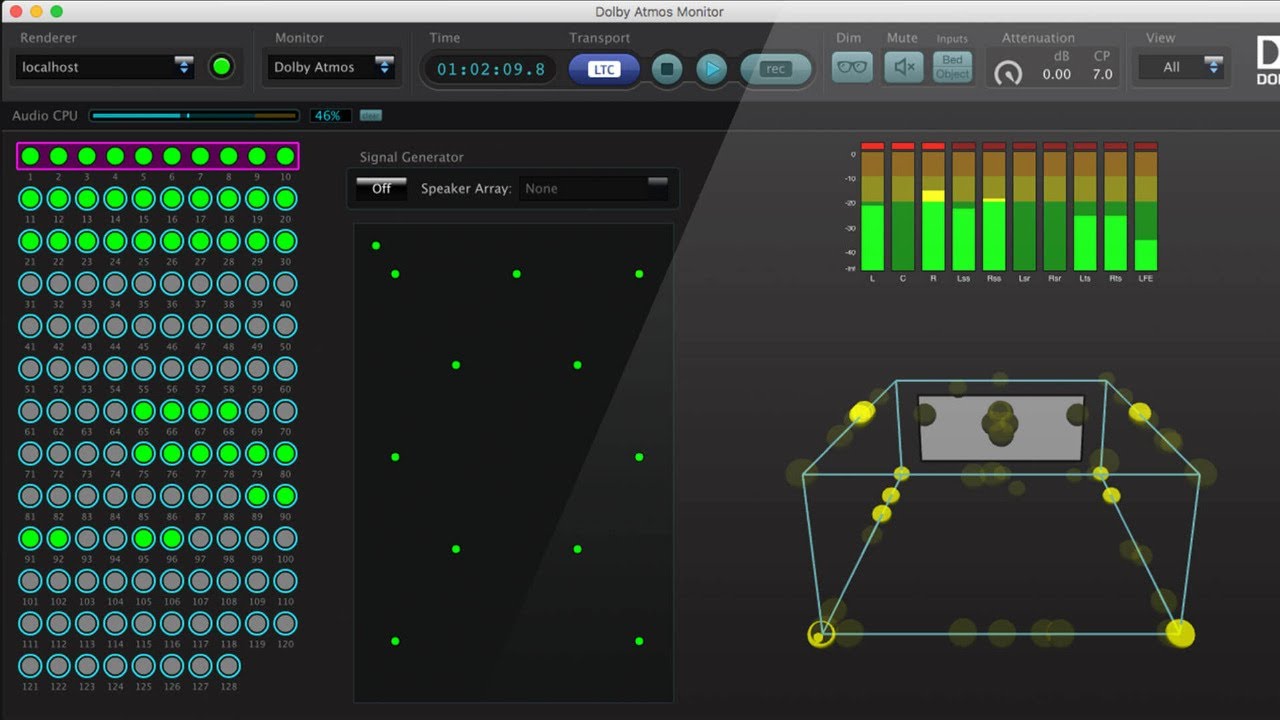This screenshot has height=720, width=1280.
Task: Click object indicator 120
Action: point(285,623)
